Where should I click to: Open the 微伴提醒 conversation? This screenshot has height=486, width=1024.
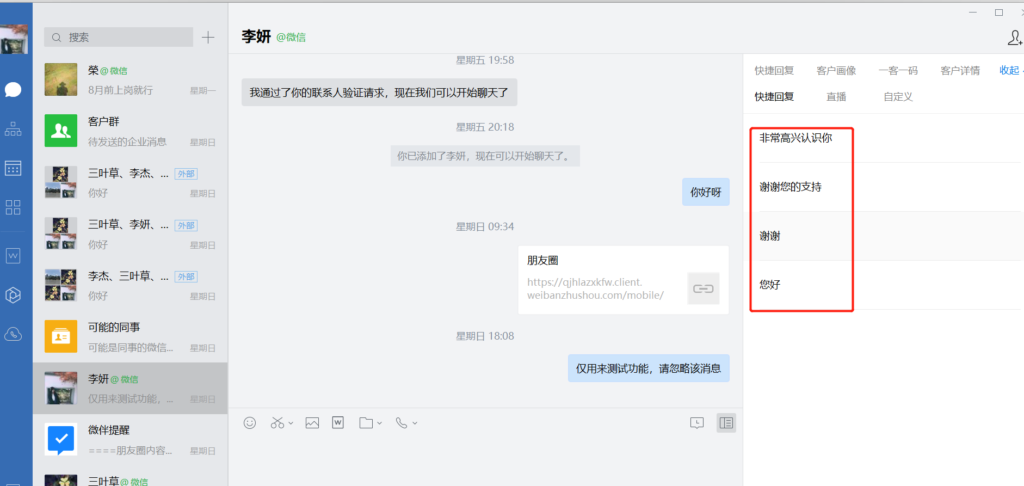coord(130,439)
